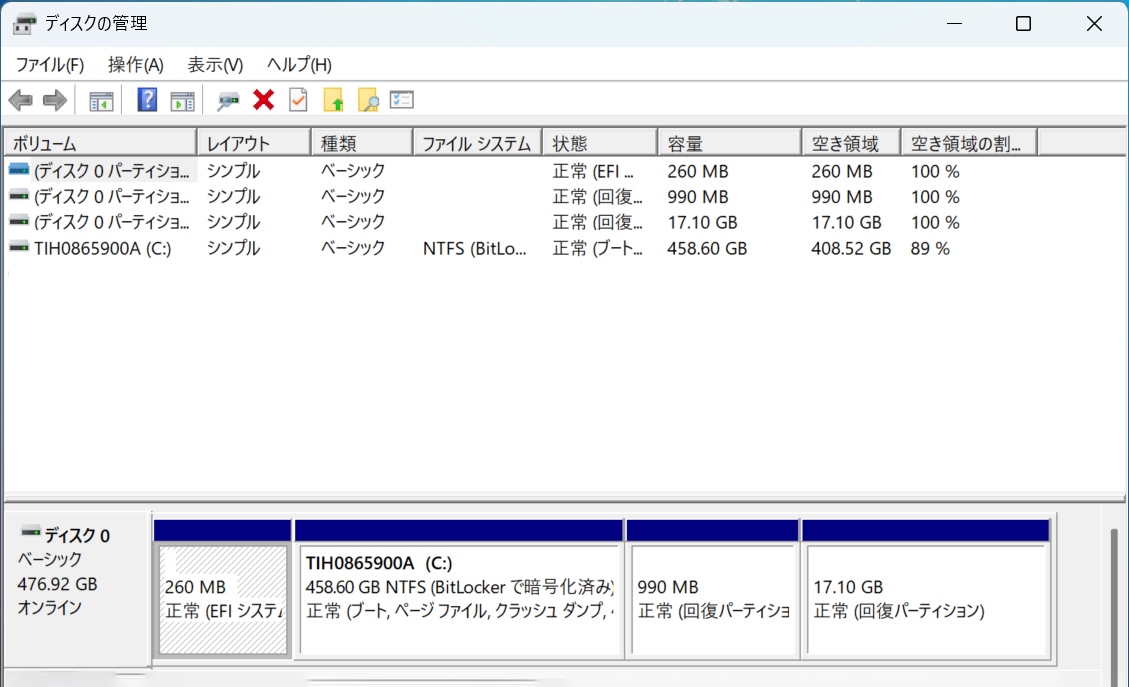Open the 表示(V) menu
This screenshot has width=1129, height=687.
click(x=215, y=65)
